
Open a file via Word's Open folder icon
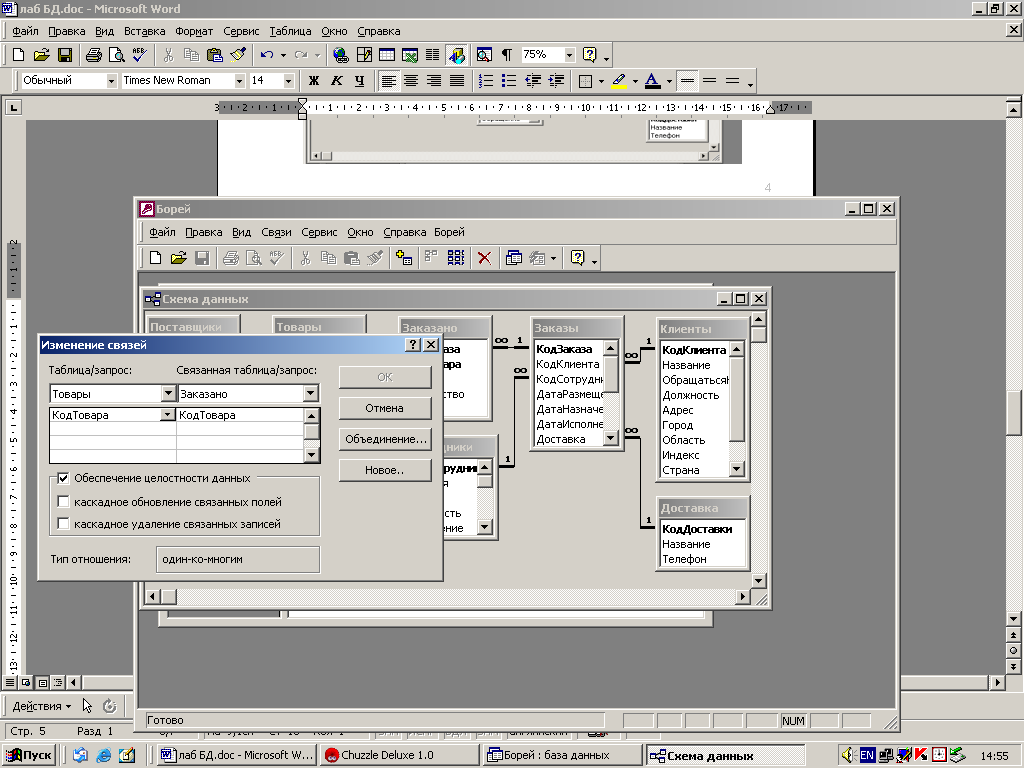[41, 55]
